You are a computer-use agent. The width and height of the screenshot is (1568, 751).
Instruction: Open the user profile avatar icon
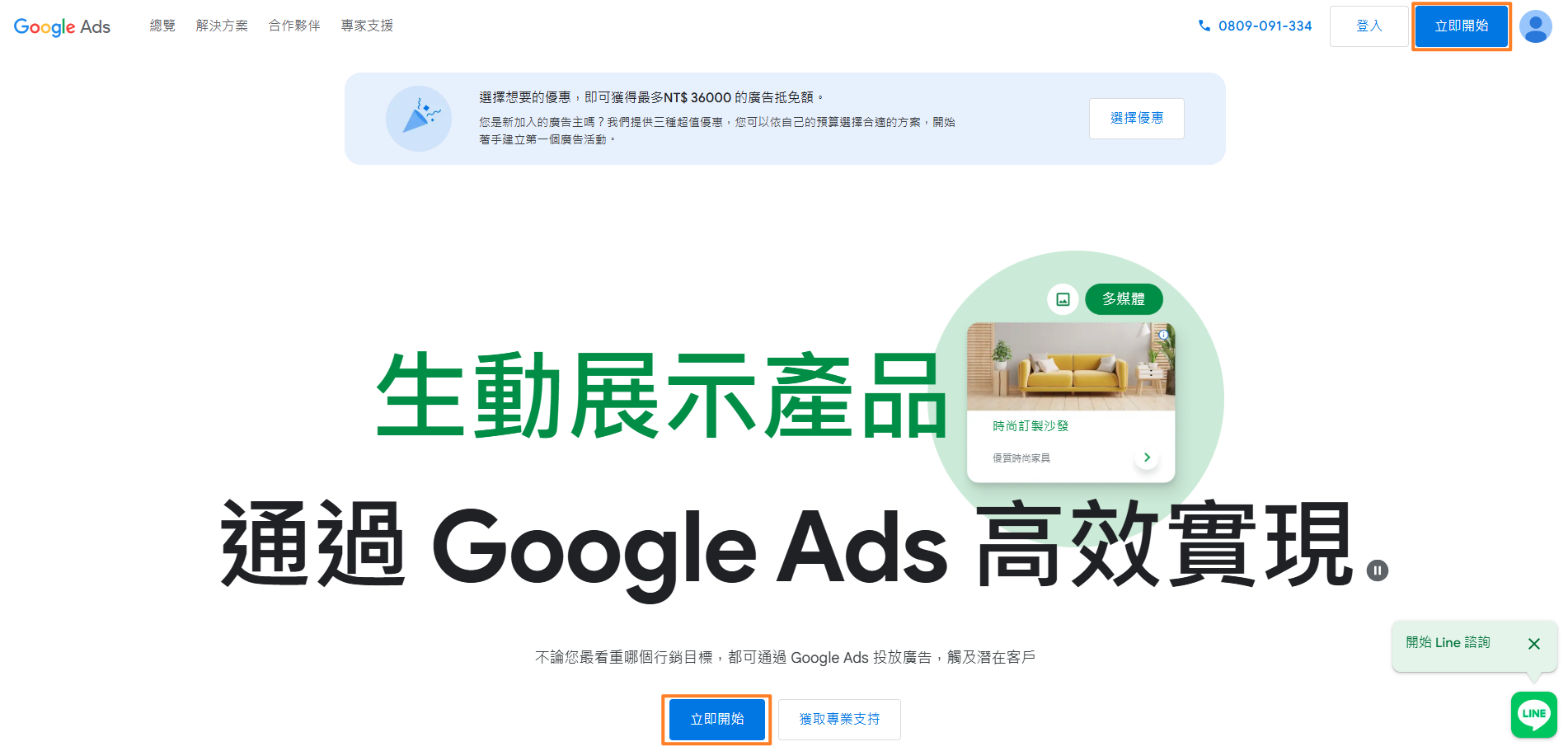click(1535, 26)
